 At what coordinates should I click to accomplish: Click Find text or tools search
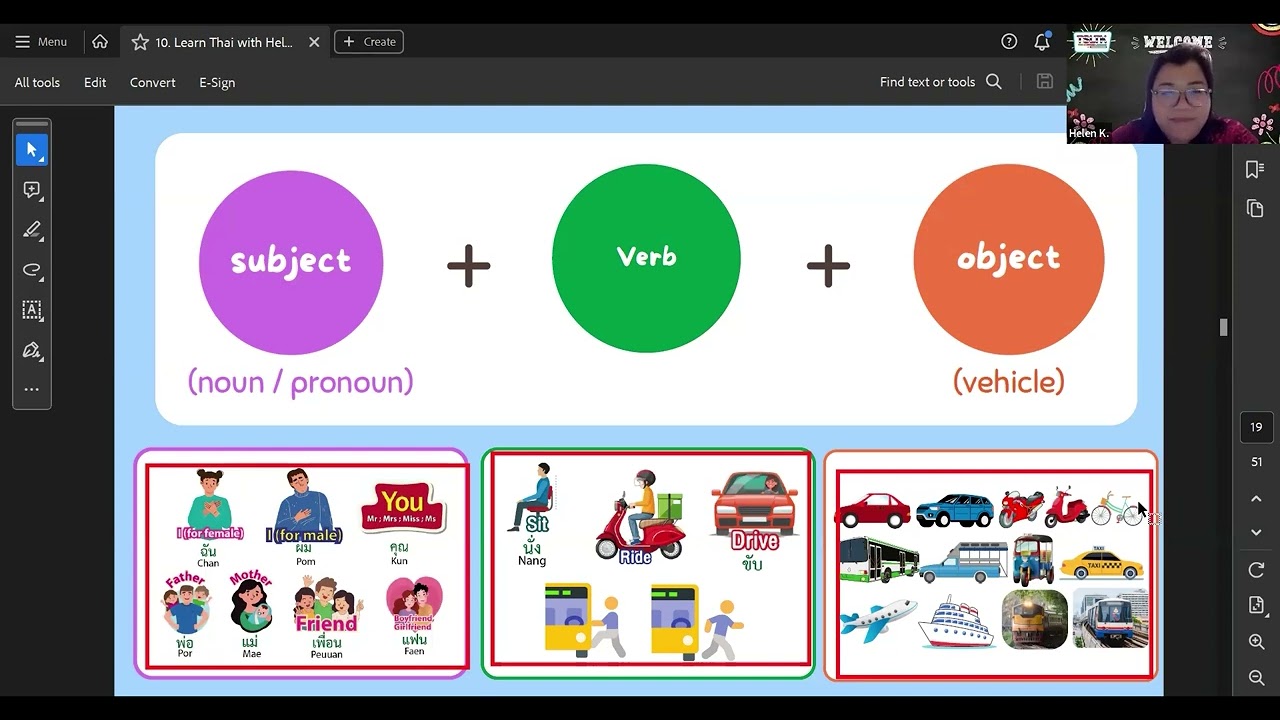[940, 82]
